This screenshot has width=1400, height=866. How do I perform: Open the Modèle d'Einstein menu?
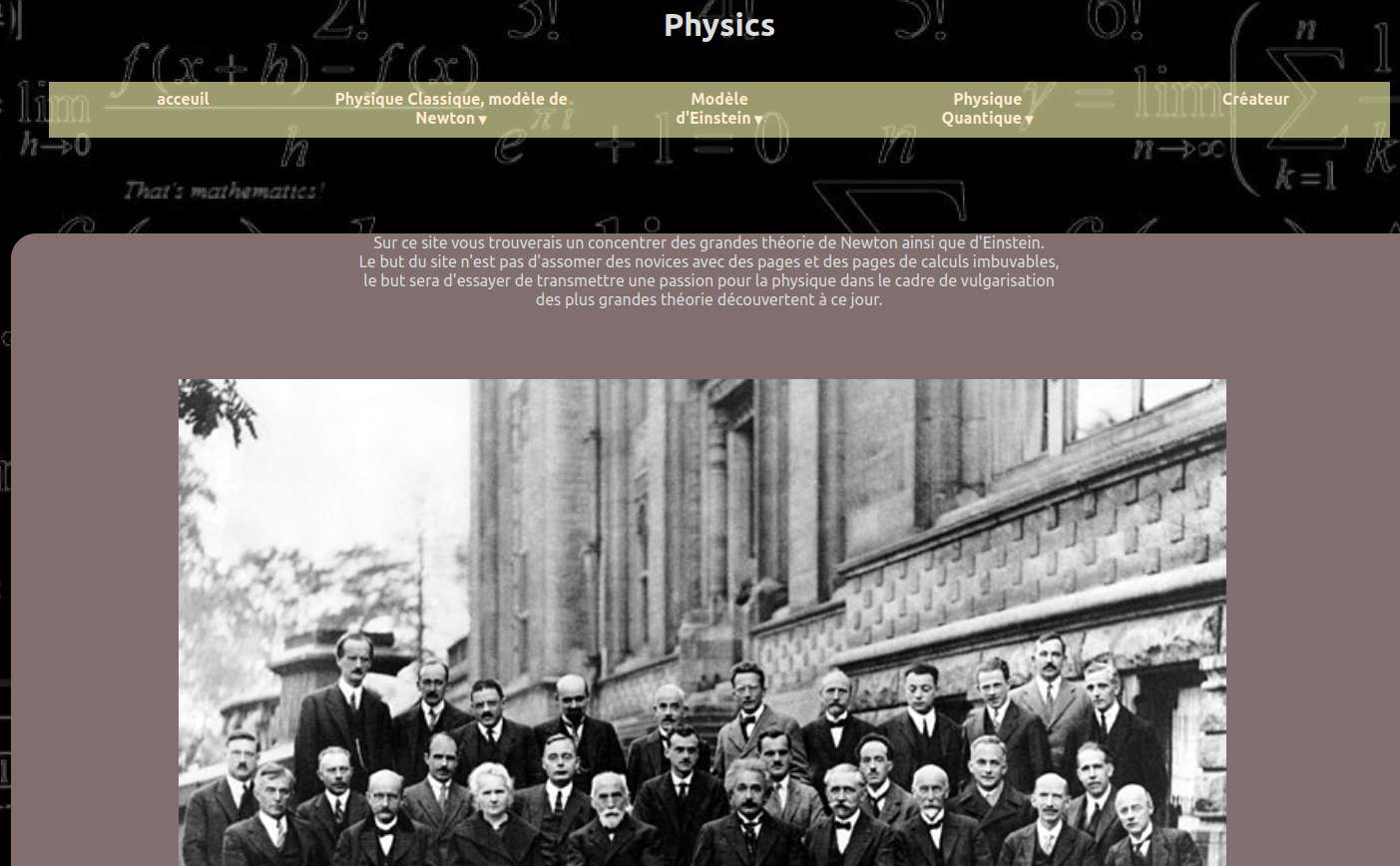tap(718, 108)
